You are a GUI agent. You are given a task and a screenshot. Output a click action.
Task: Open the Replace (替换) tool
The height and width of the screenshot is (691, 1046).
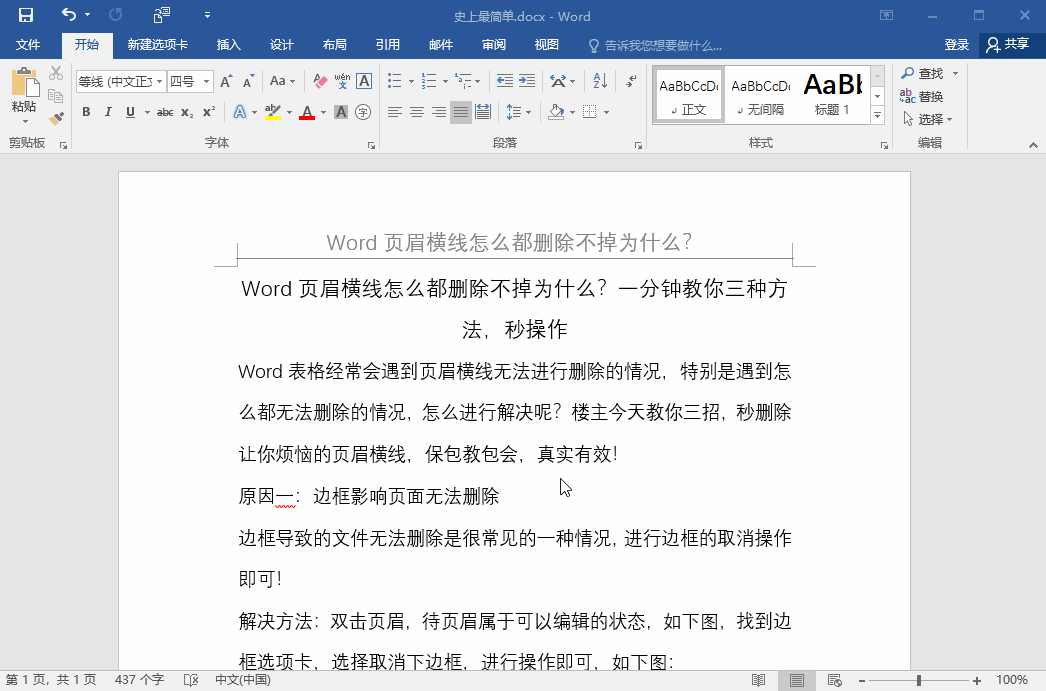click(x=929, y=95)
